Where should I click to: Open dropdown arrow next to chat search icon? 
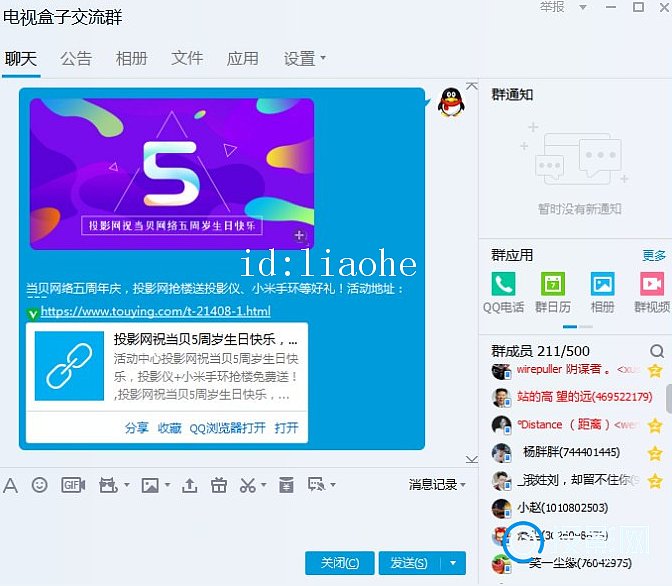333,485
